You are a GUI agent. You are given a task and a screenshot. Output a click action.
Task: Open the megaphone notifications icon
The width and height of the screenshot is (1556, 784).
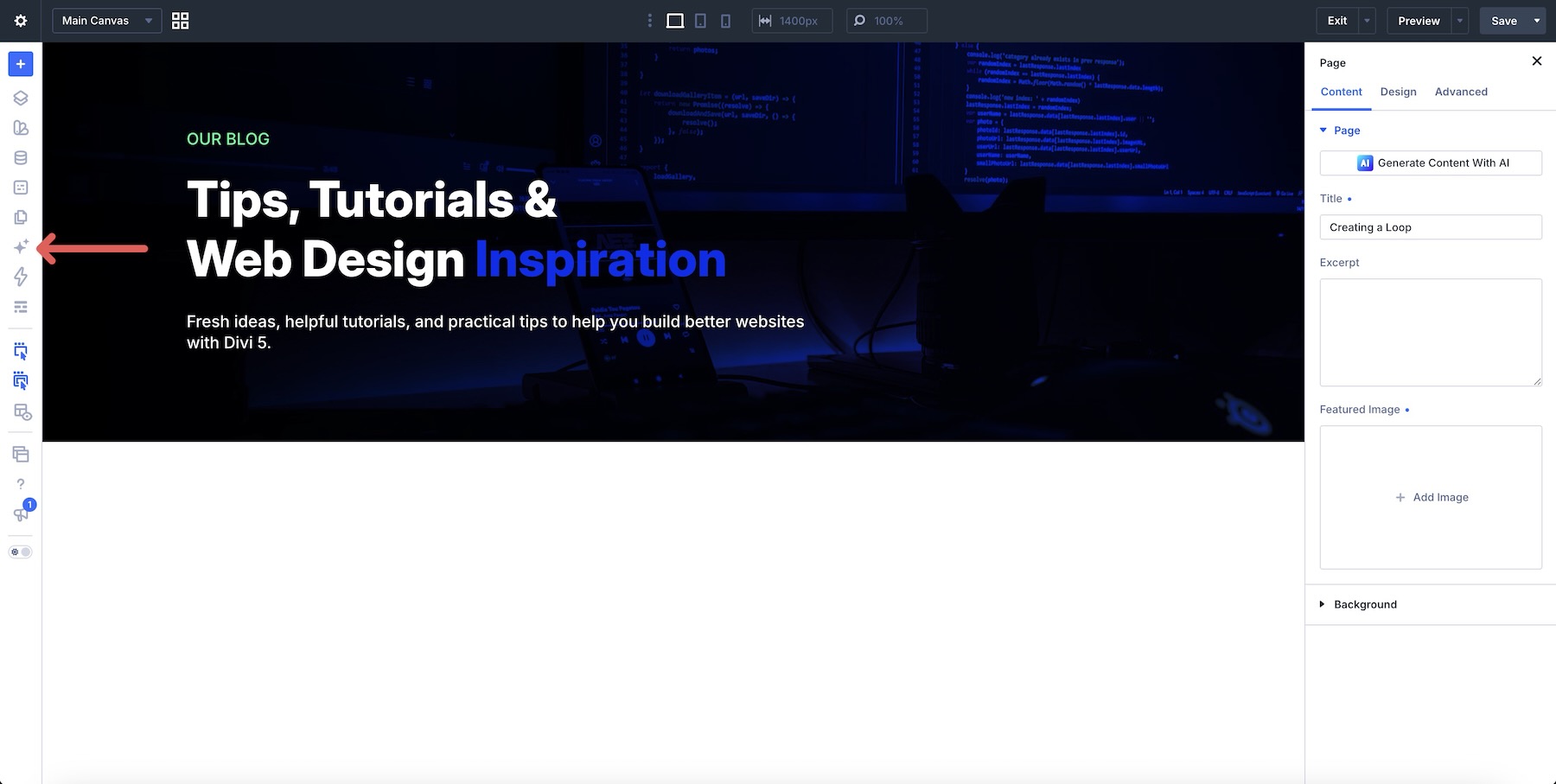[21, 515]
